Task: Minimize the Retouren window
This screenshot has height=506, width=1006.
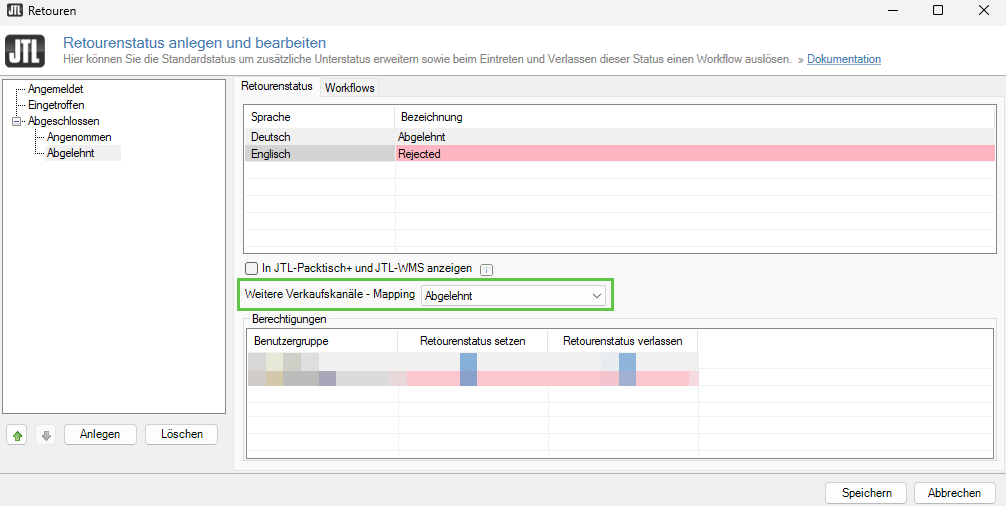Action: (x=891, y=10)
